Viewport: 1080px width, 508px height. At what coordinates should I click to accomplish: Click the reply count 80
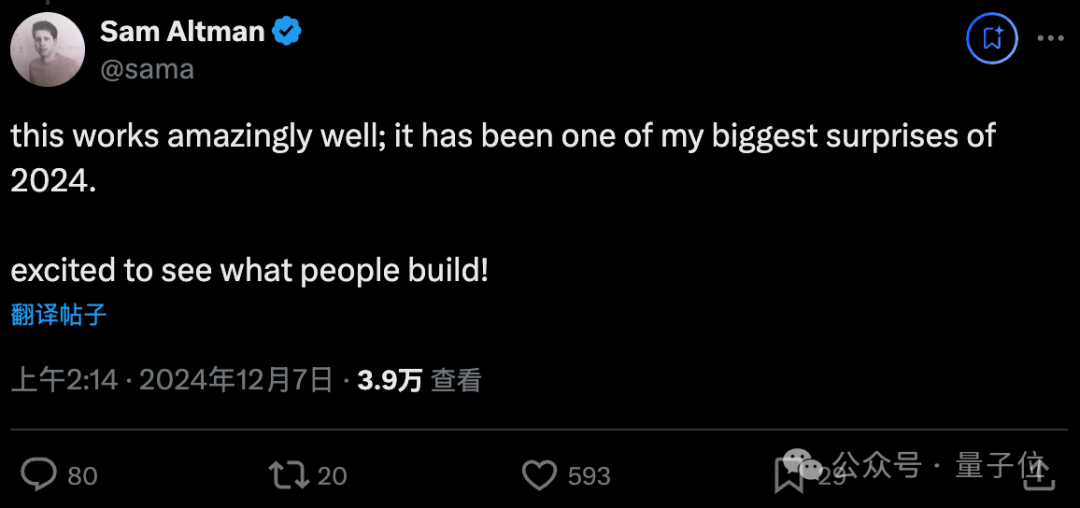[82, 476]
